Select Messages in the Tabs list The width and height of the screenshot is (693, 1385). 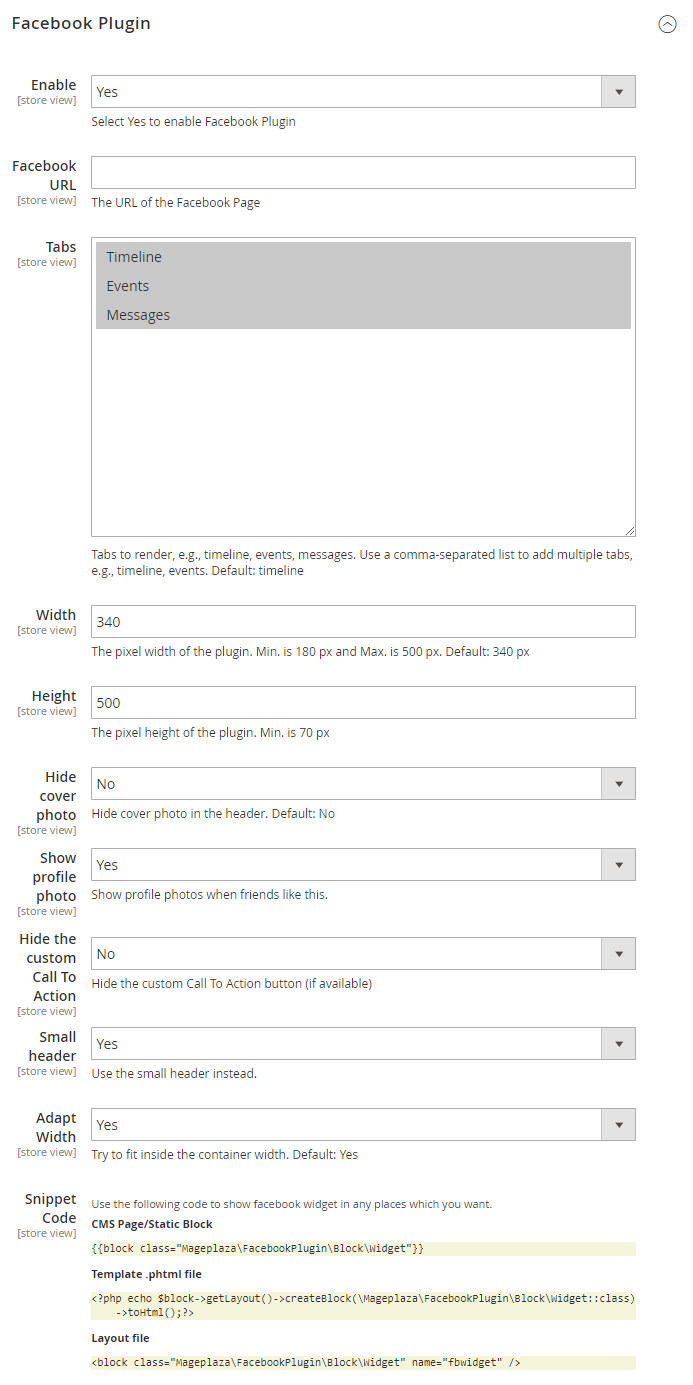click(x=363, y=315)
